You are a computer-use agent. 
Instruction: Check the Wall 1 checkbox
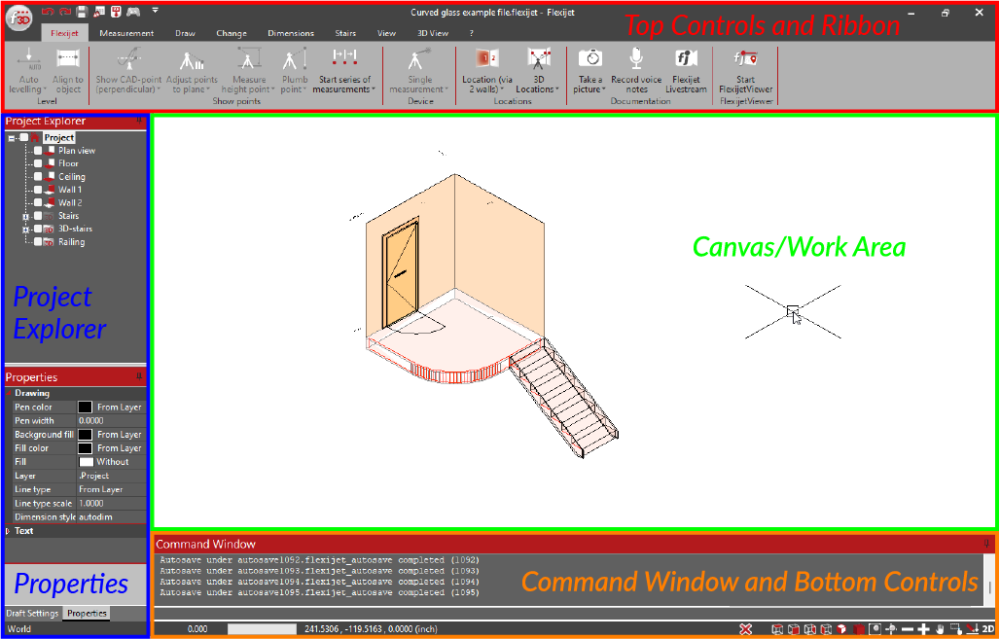click(x=38, y=190)
